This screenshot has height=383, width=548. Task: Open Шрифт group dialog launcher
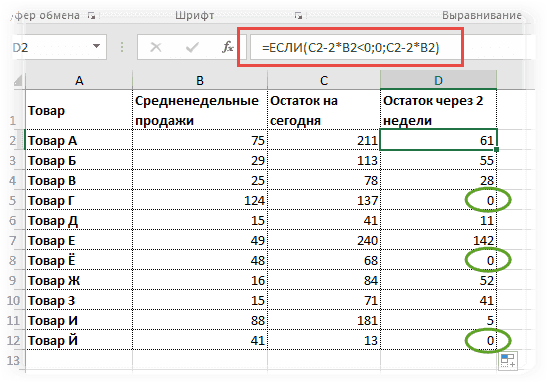298,15
